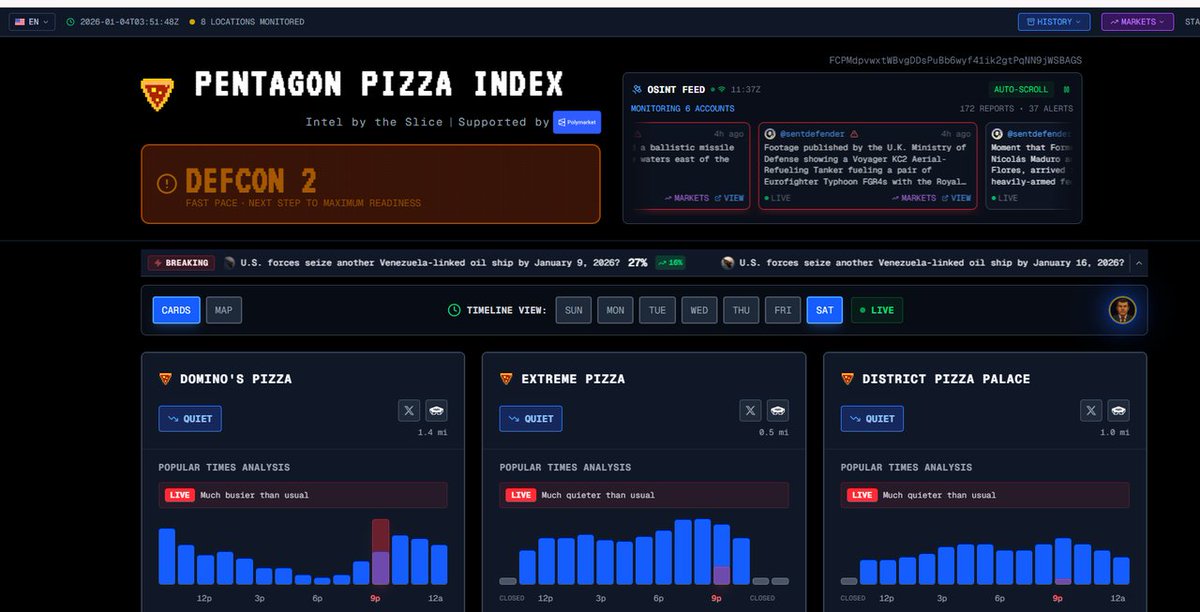Open VIEW on the ballistic missile feed card

730,198
